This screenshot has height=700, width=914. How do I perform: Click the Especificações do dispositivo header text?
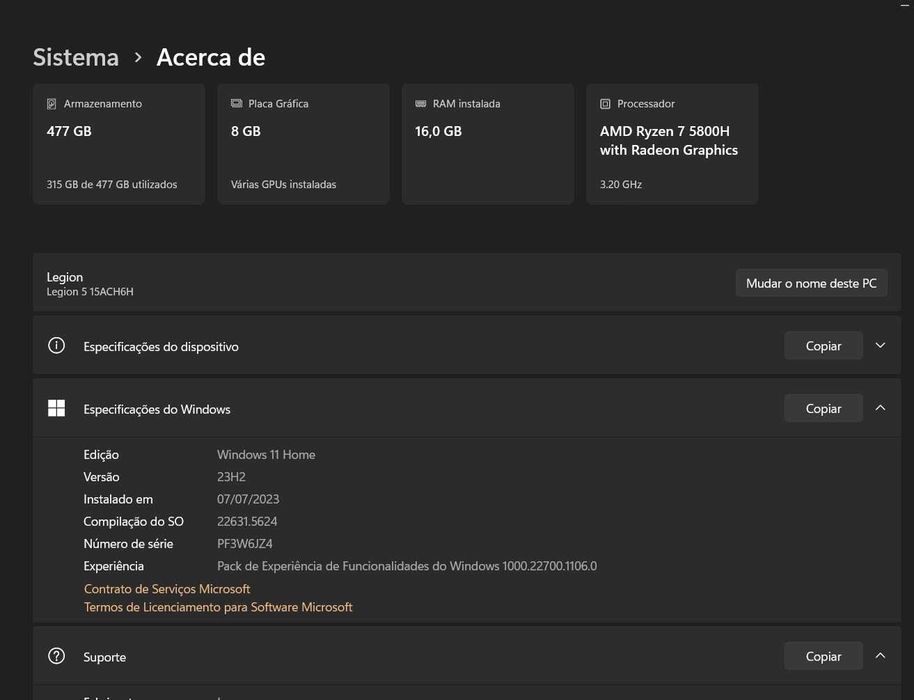(161, 347)
